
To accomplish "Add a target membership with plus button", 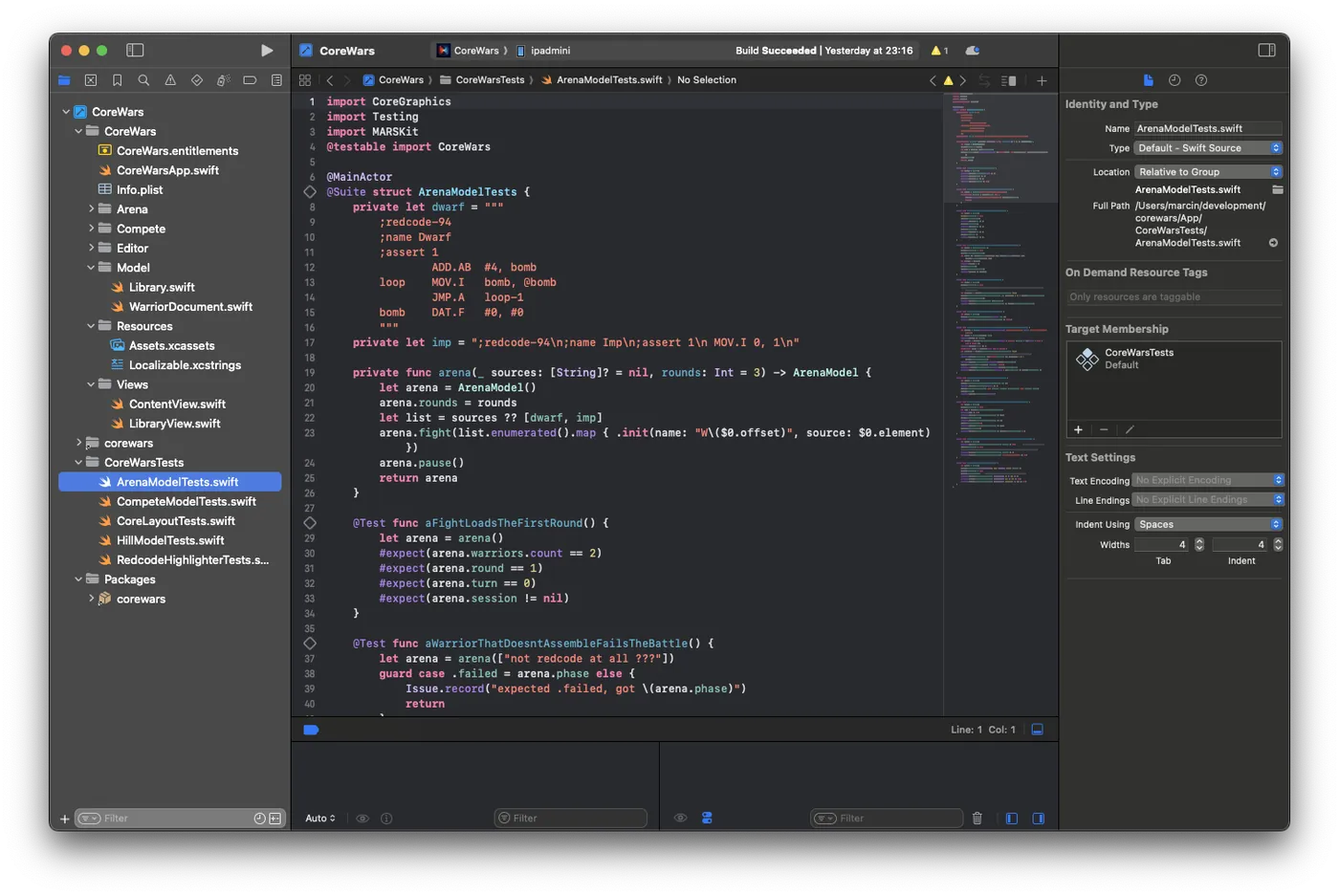I will (x=1078, y=429).
